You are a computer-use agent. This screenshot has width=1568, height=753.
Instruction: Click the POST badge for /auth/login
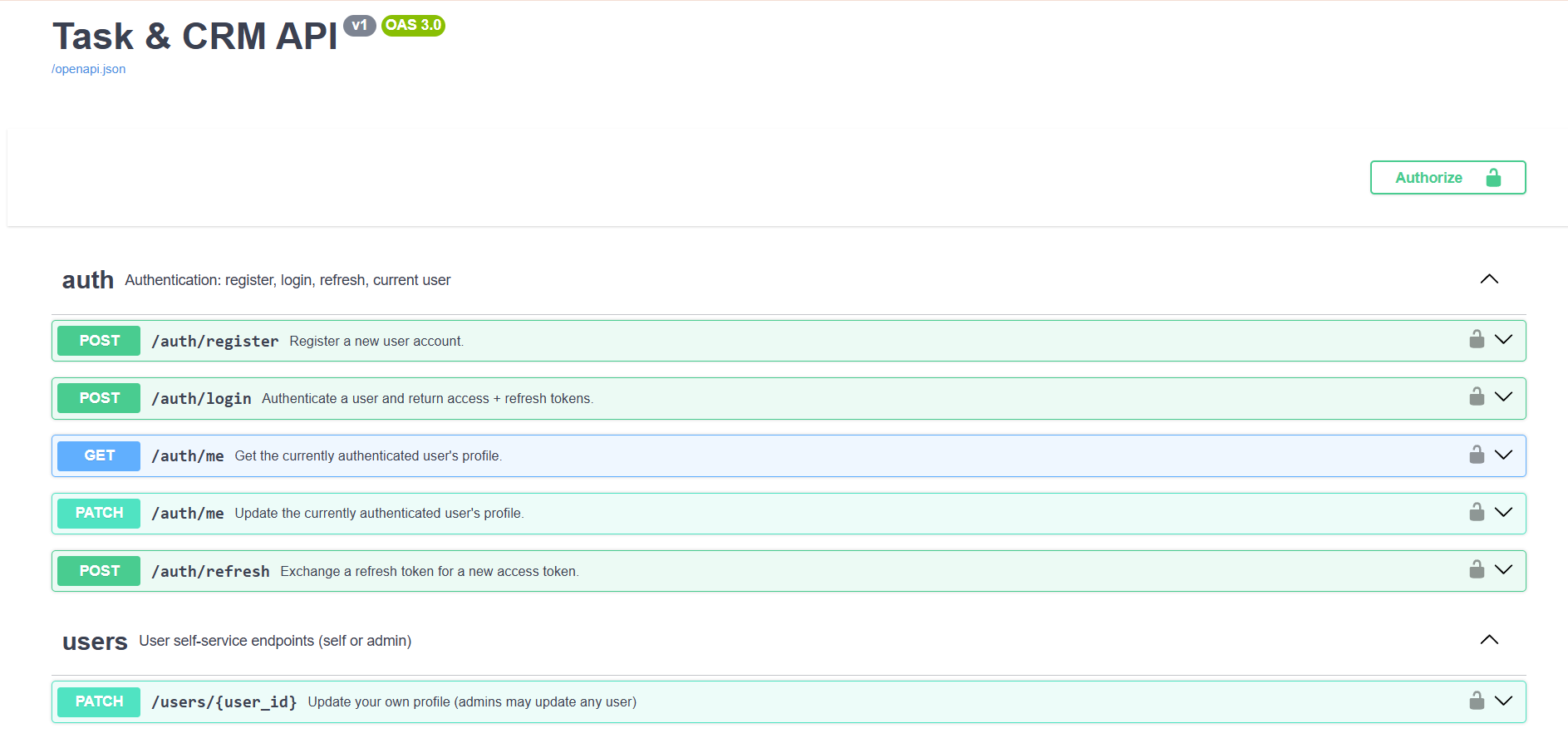[x=99, y=398]
